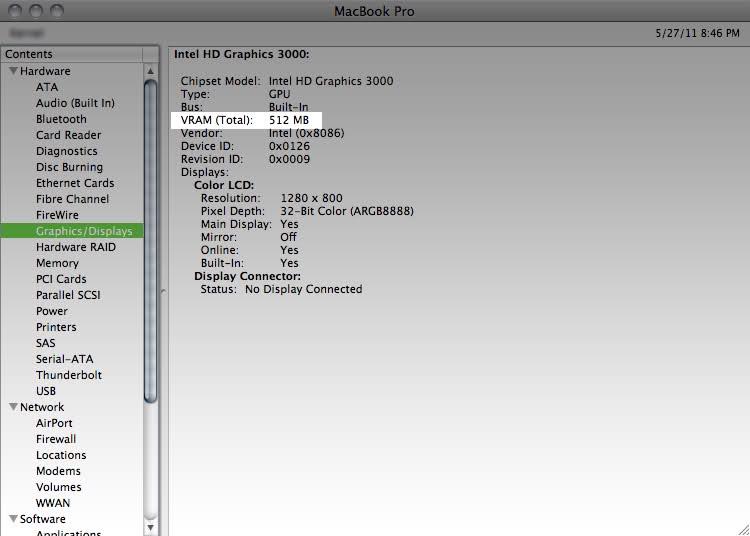
Task: Collapse the Hardware disclosure triangle
Action: tap(13, 71)
